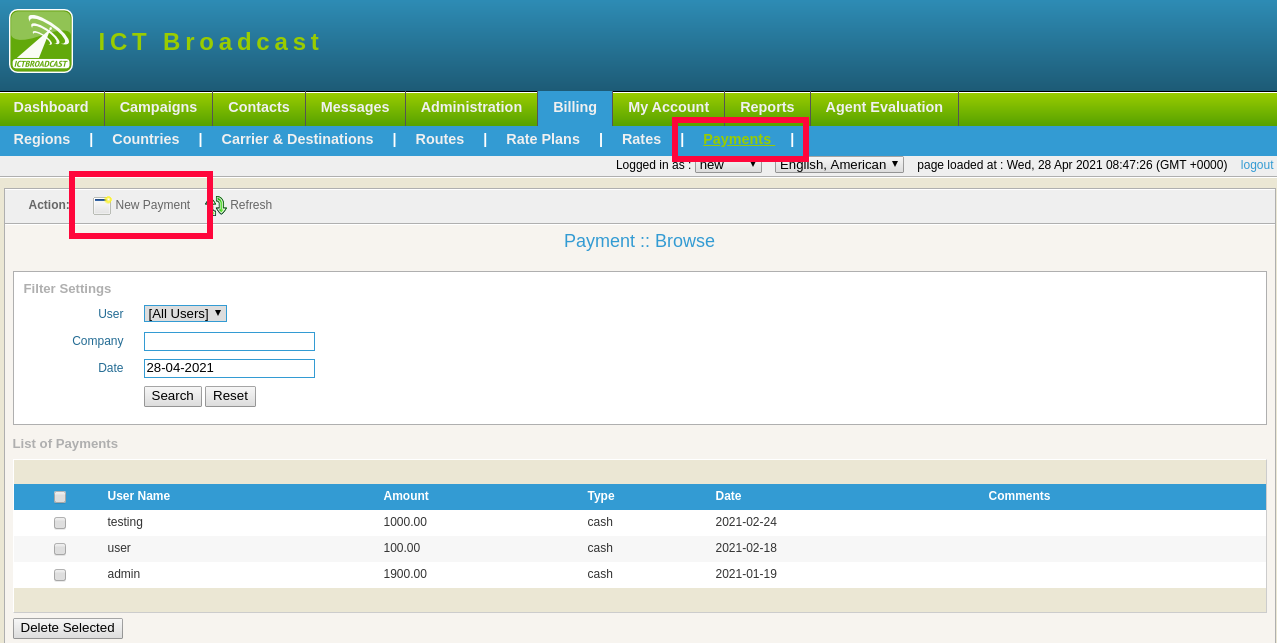Viewport: 1277px width, 643px height.
Task: Check the box for the admin row
Action: pyautogui.click(x=60, y=575)
